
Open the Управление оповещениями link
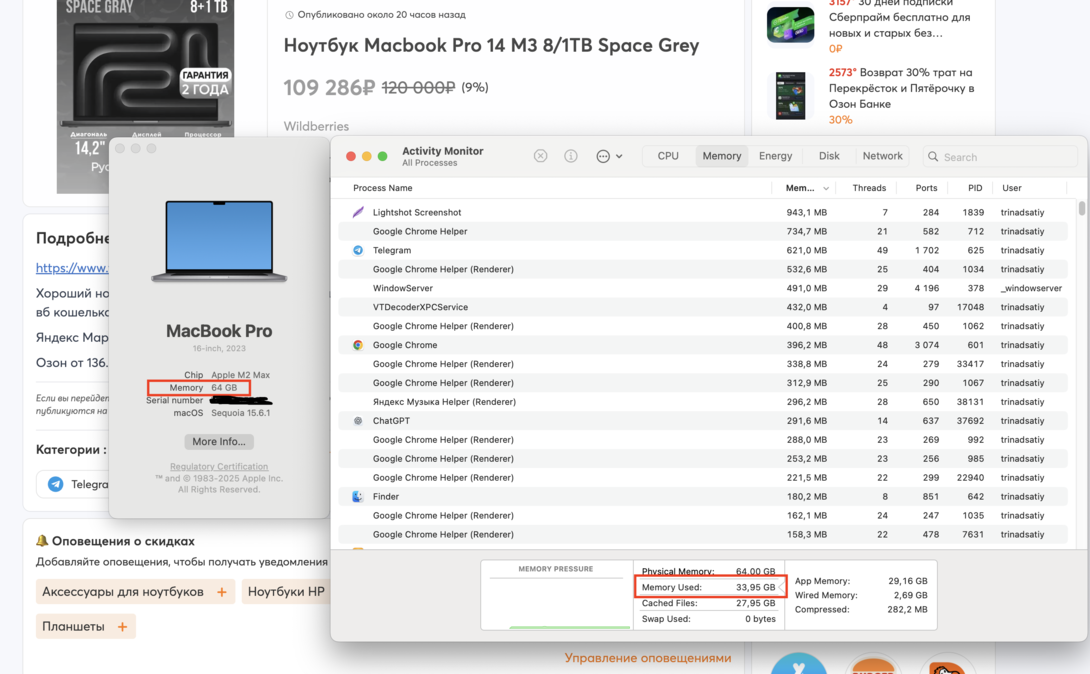tap(647, 657)
